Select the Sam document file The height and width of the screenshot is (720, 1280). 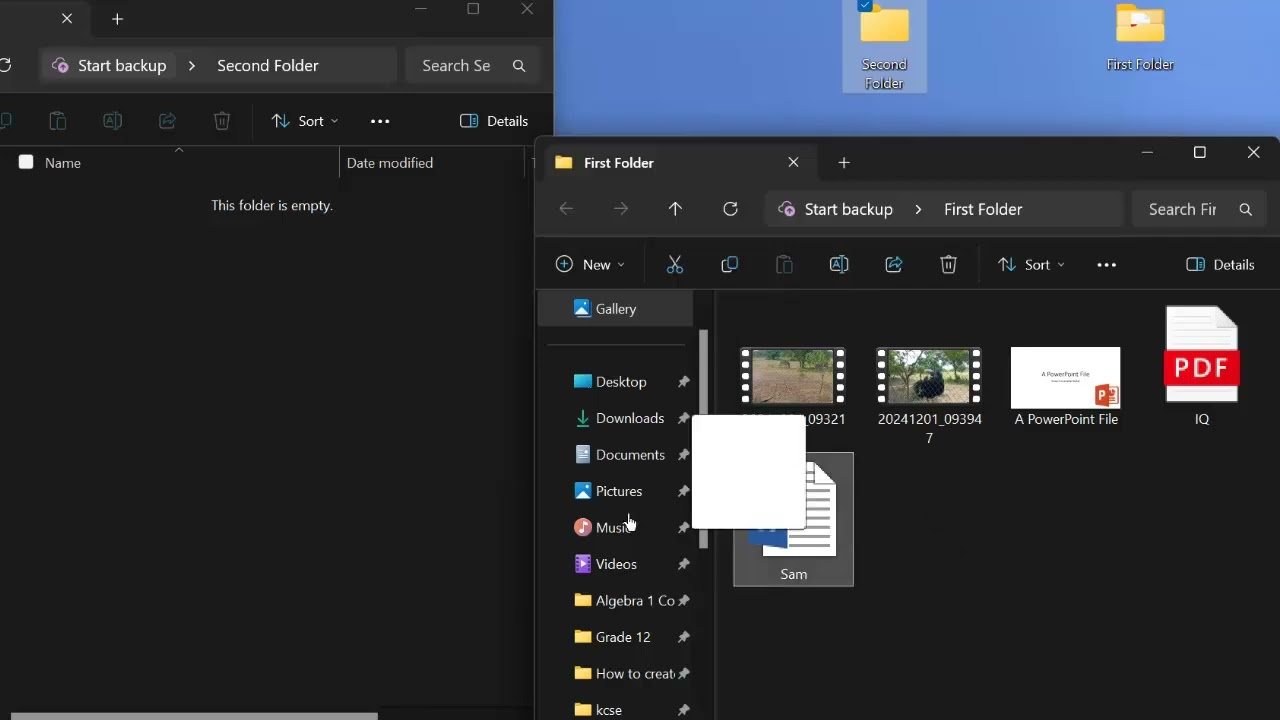pos(793,519)
